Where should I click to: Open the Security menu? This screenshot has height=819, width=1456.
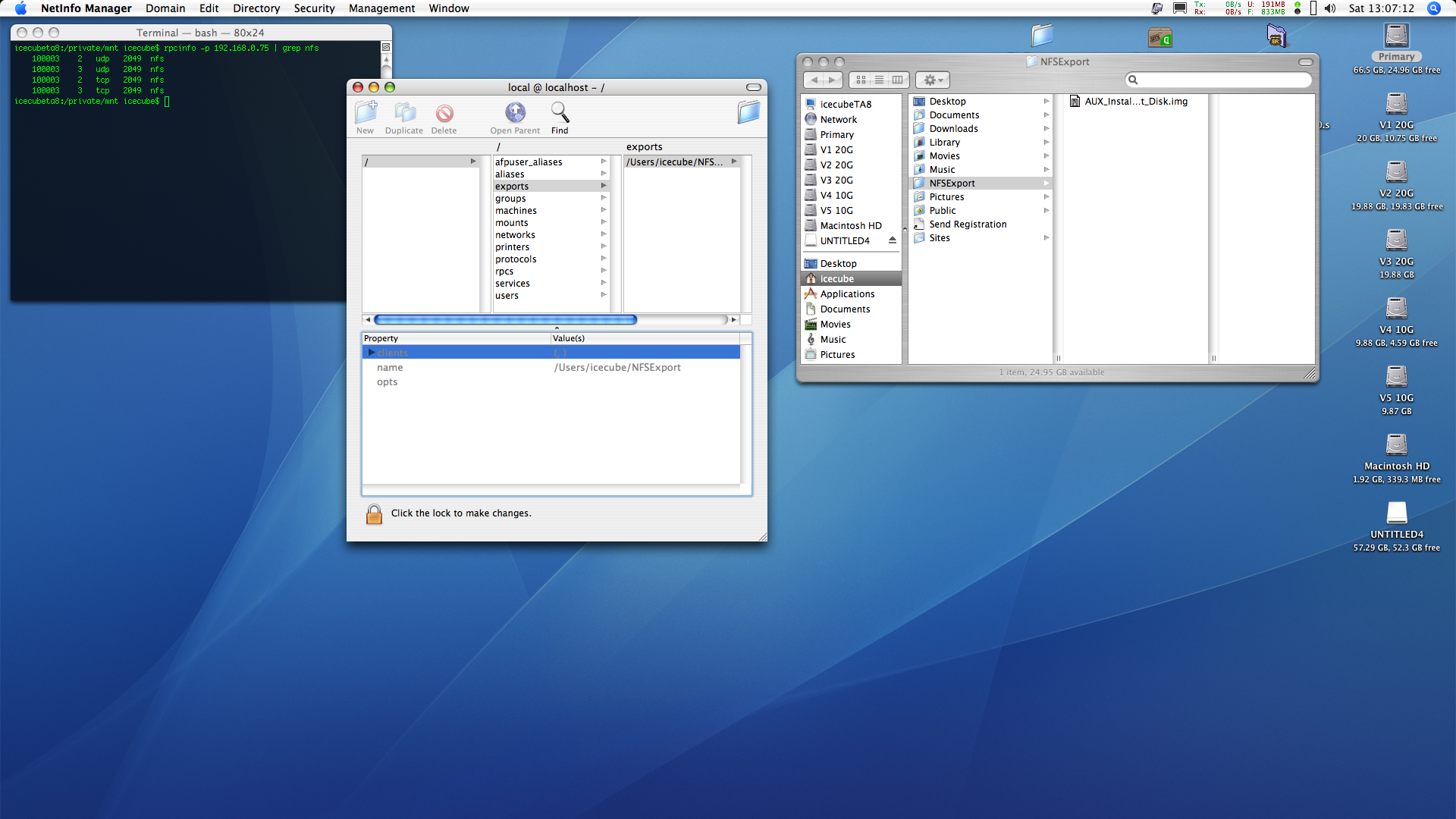point(314,8)
